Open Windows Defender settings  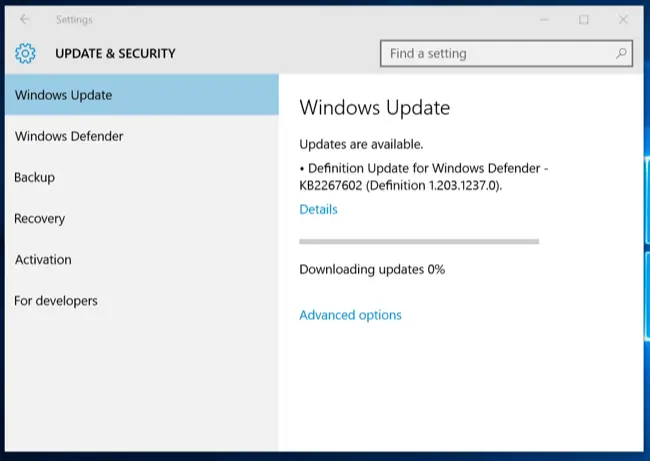tap(142, 136)
